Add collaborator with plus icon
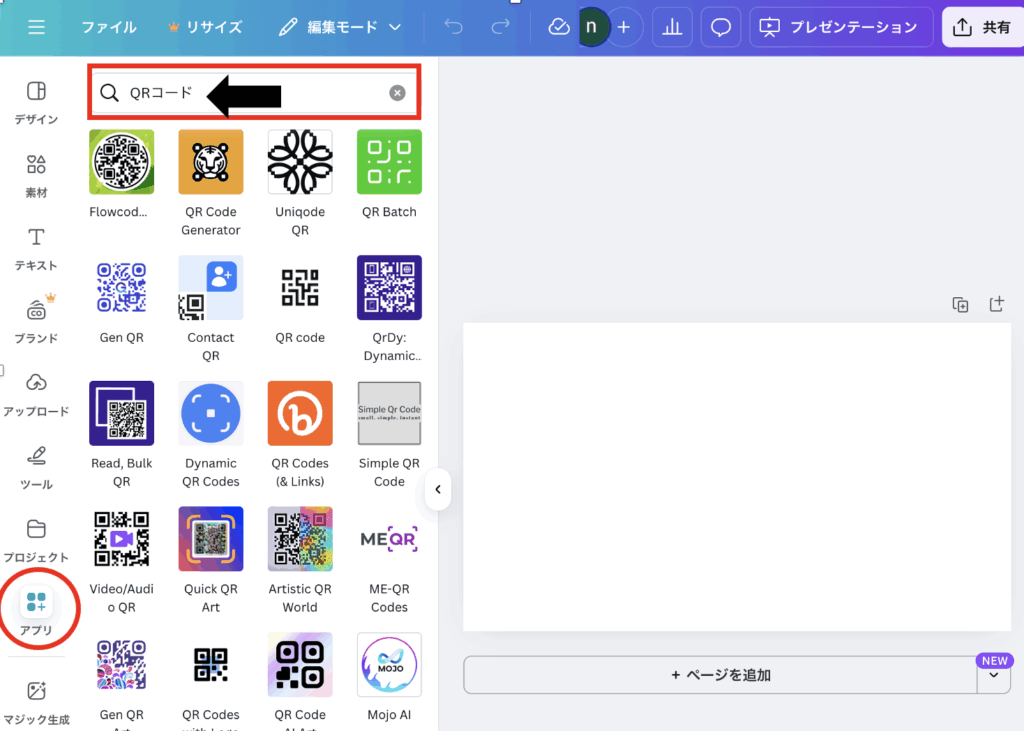1024x731 pixels. 624,27
